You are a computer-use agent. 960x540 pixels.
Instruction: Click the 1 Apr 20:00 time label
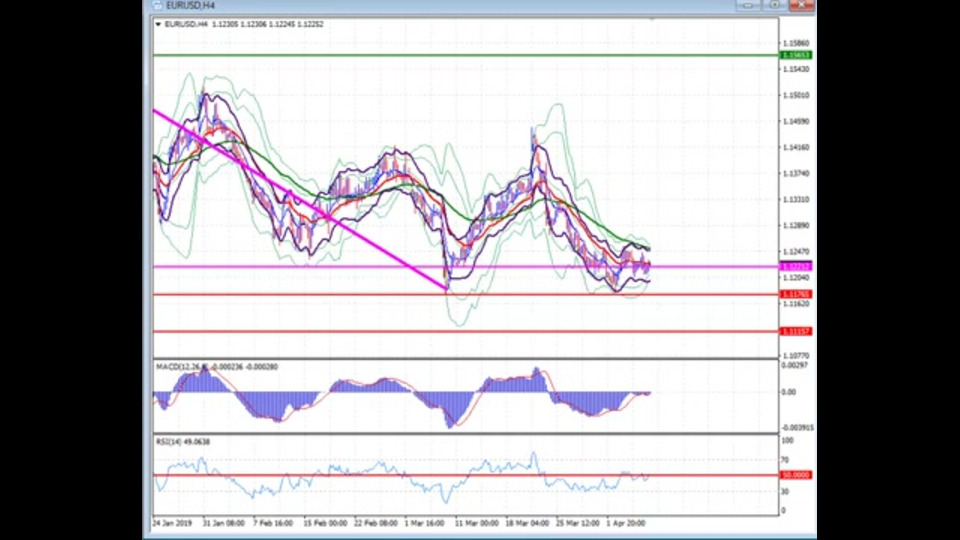tap(626, 523)
